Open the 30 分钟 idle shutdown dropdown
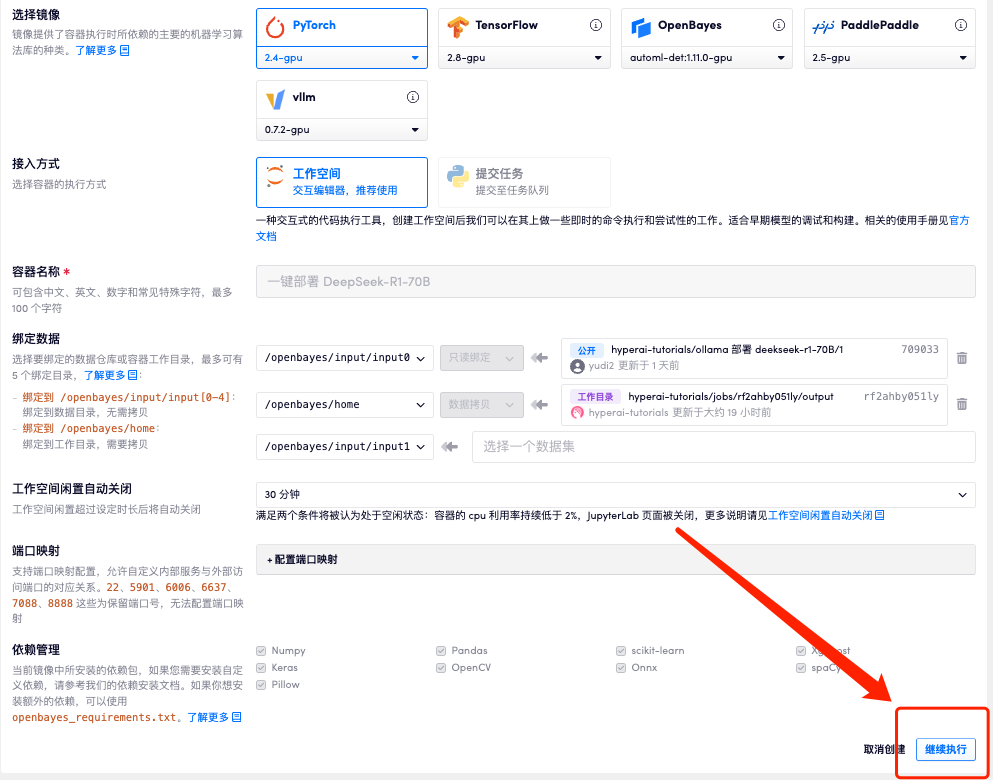Image resolution: width=993 pixels, height=780 pixels. pyautogui.click(x=616, y=494)
